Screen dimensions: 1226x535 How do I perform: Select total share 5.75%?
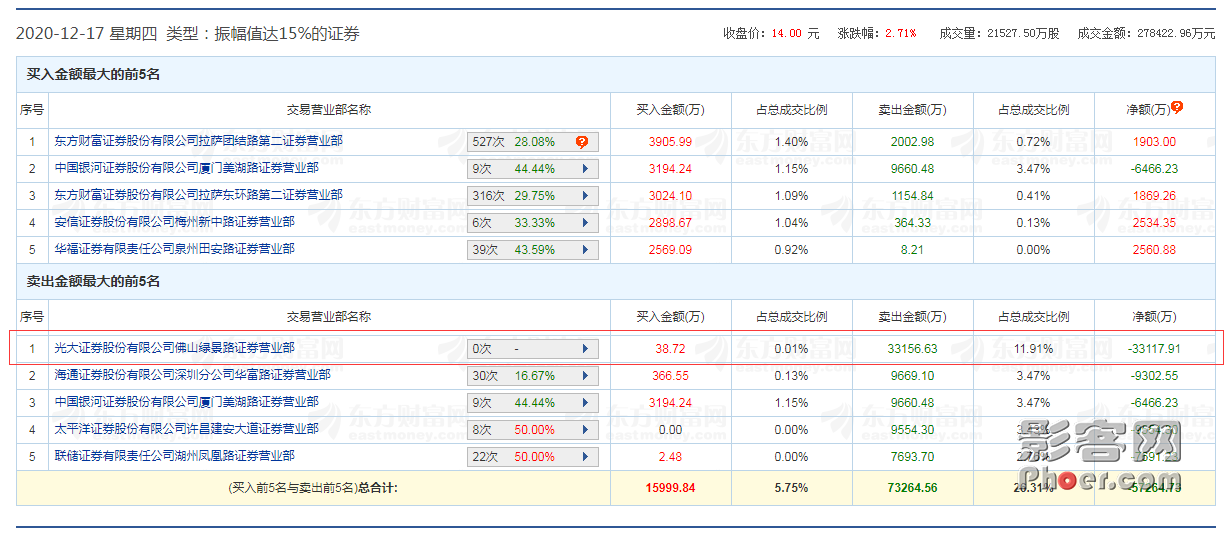pyautogui.click(x=790, y=488)
